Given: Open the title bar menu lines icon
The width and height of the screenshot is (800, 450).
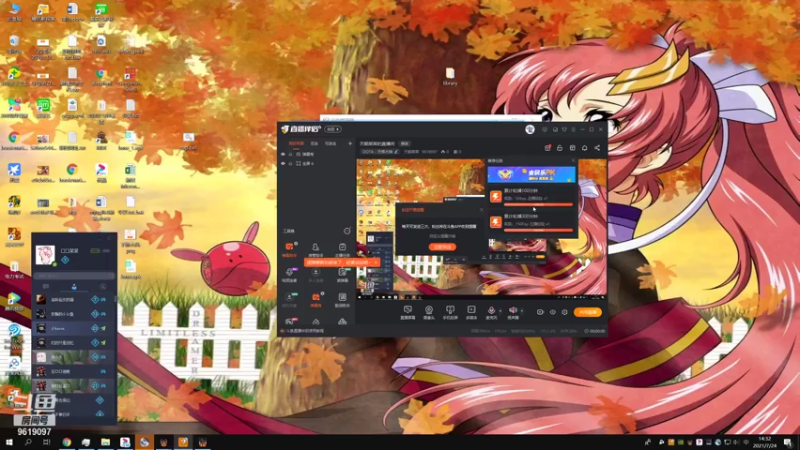Looking at the screenshot, I should (573, 130).
